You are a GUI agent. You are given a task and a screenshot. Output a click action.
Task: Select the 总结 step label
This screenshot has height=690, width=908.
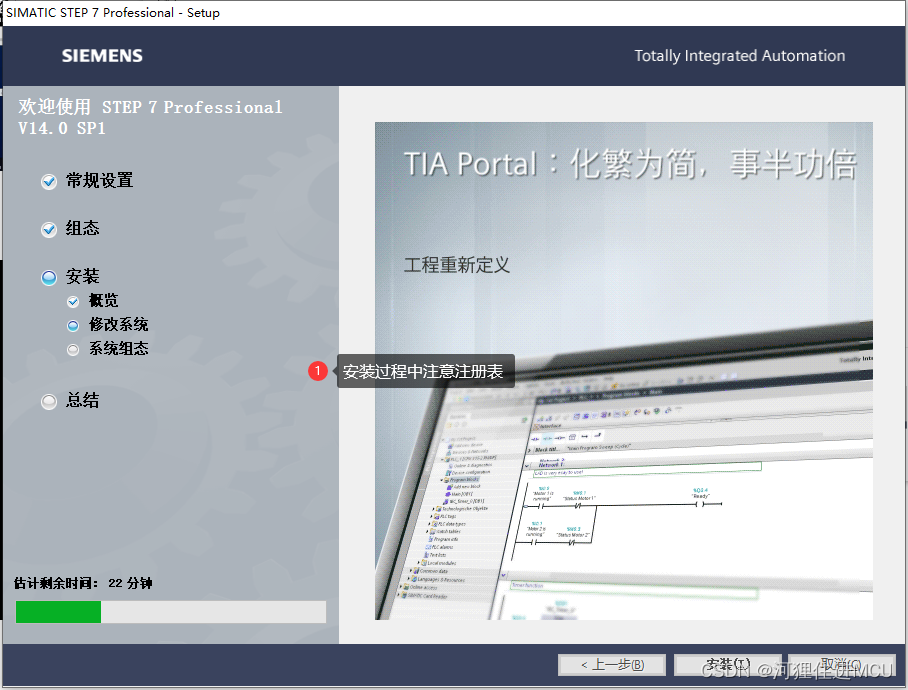82,400
